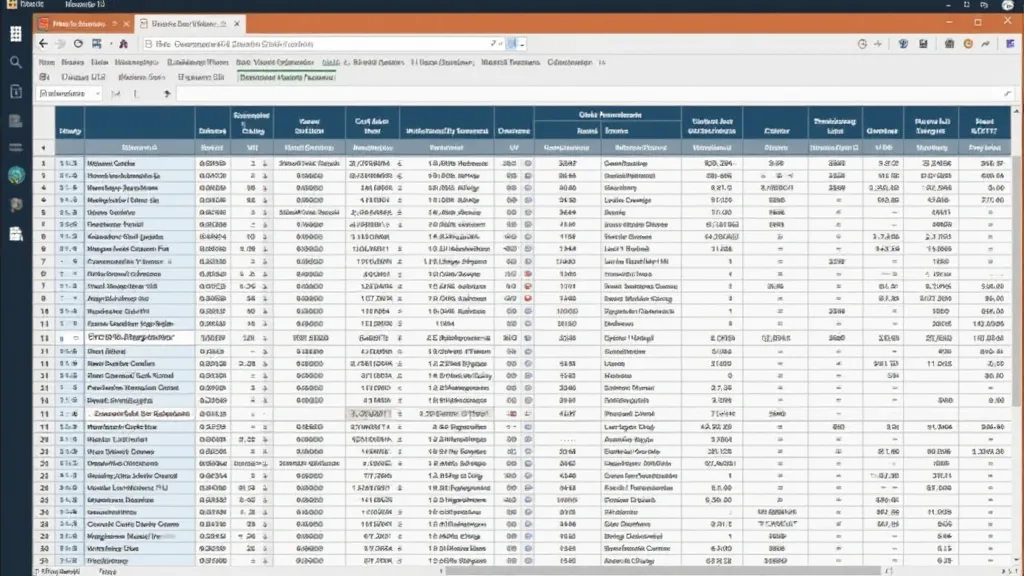This screenshot has height=576, width=1024.
Task: Open the apps grid icon in left sidebar
Action: point(16,34)
